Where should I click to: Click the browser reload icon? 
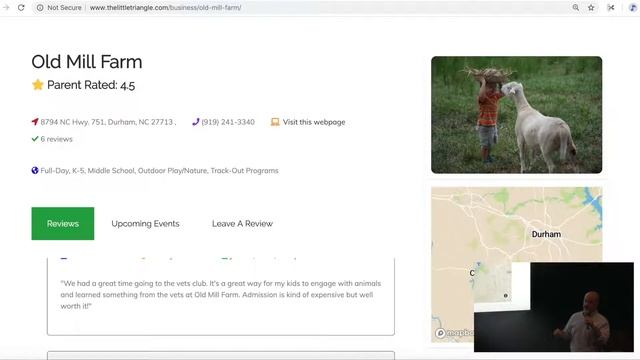click(x=21, y=7)
